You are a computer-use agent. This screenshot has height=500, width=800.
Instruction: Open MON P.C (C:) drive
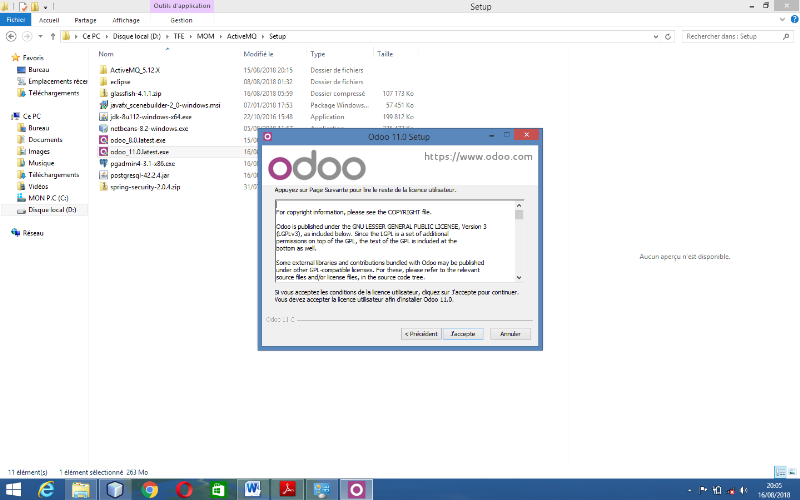pos(48,198)
